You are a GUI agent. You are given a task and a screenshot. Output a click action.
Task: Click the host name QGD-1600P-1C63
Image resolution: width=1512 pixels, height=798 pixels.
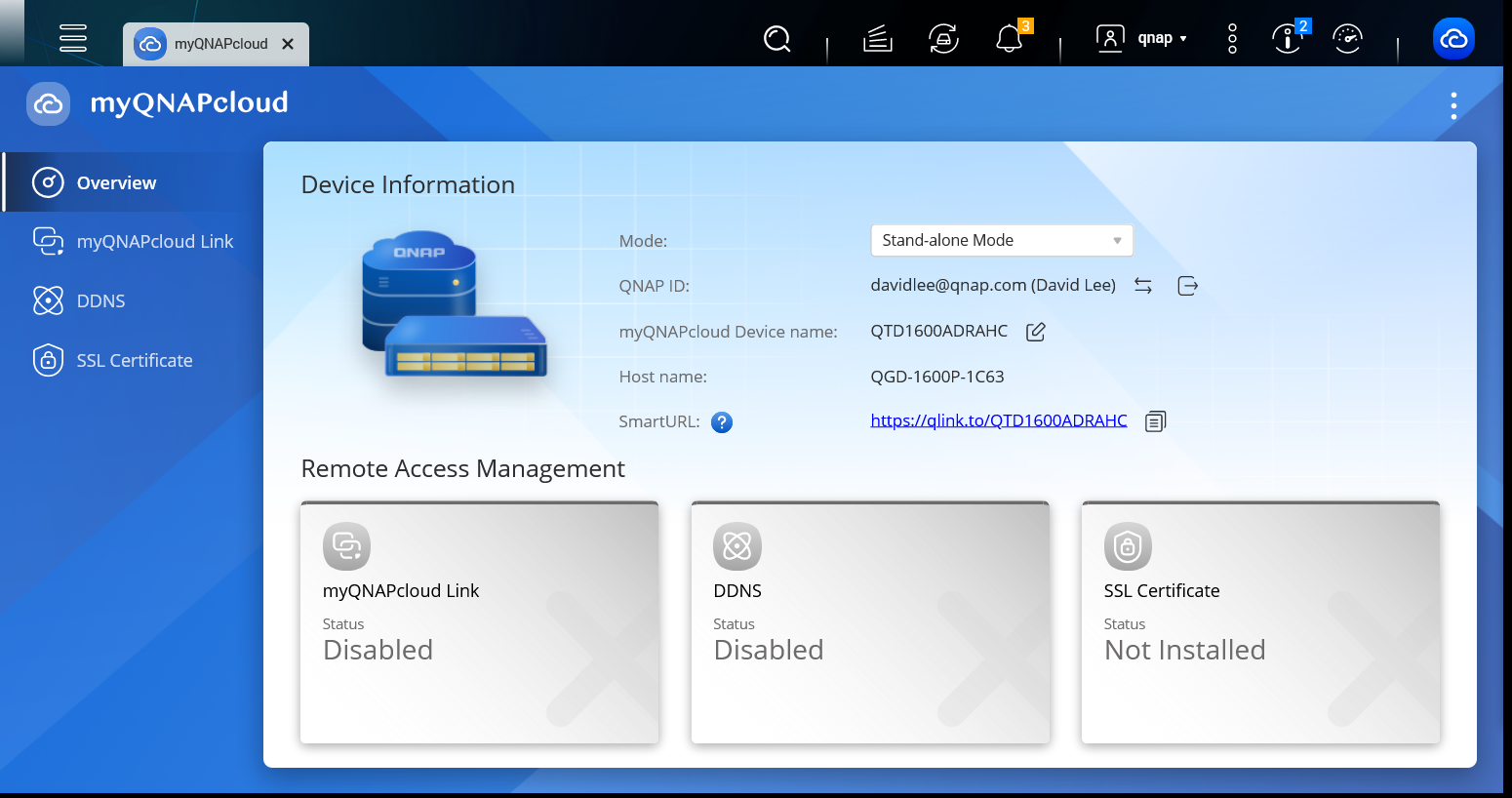coord(937,377)
